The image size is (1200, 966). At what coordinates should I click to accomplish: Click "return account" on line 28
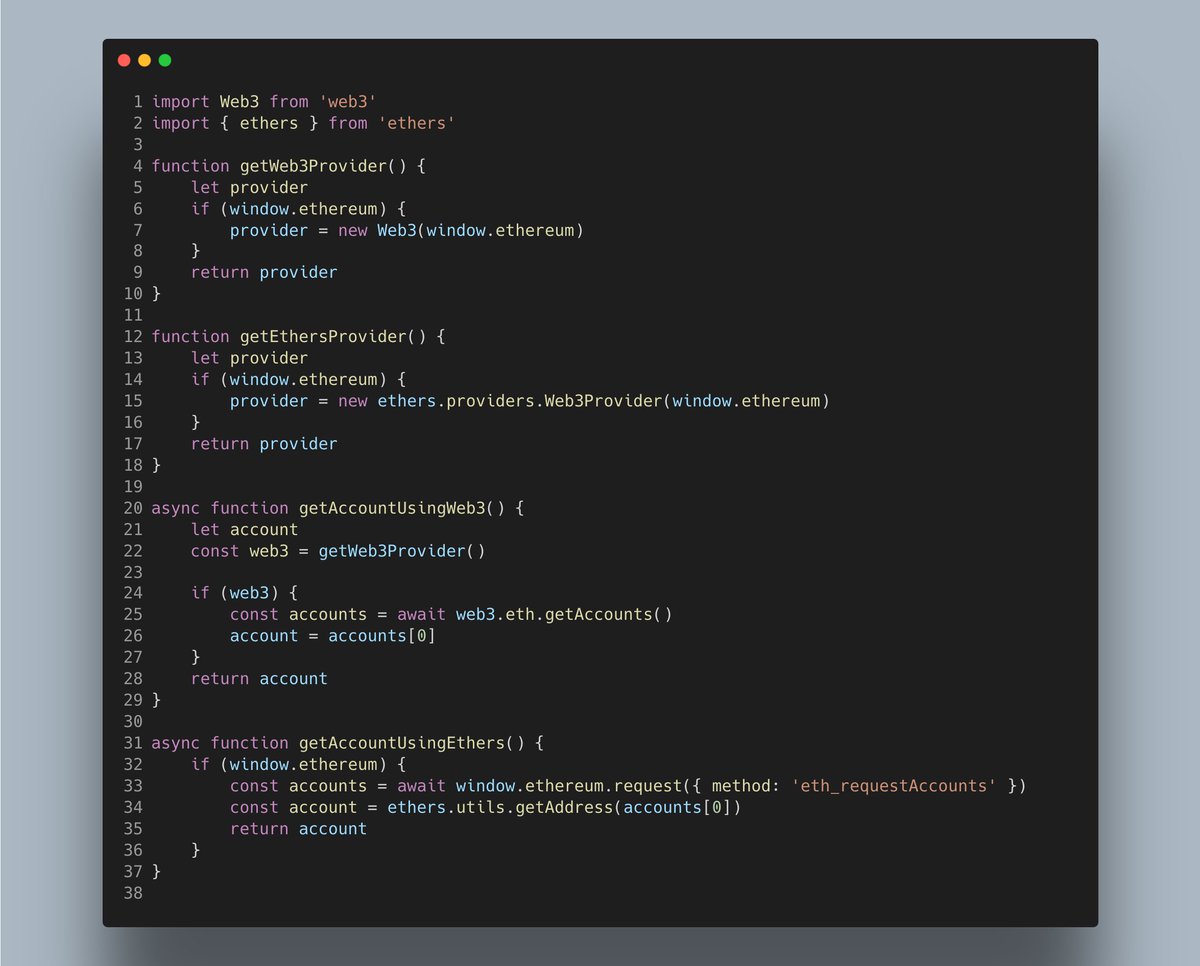pyautogui.click(x=260, y=678)
